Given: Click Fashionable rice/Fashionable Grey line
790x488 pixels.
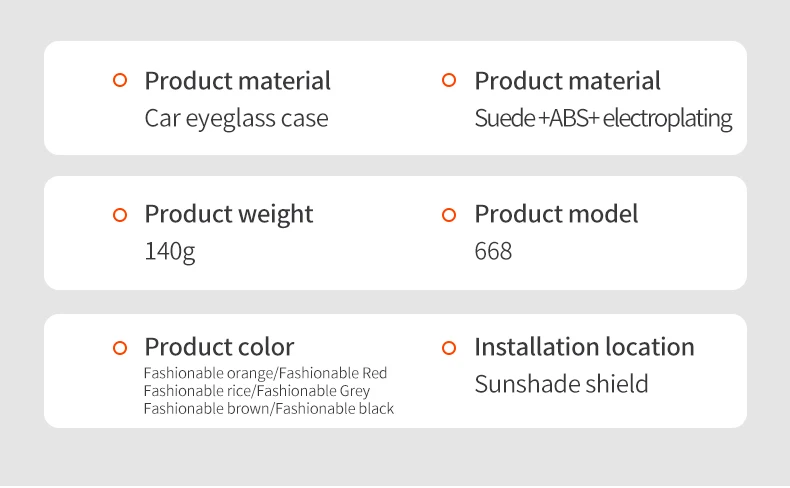Looking at the screenshot, I should coord(257,391).
